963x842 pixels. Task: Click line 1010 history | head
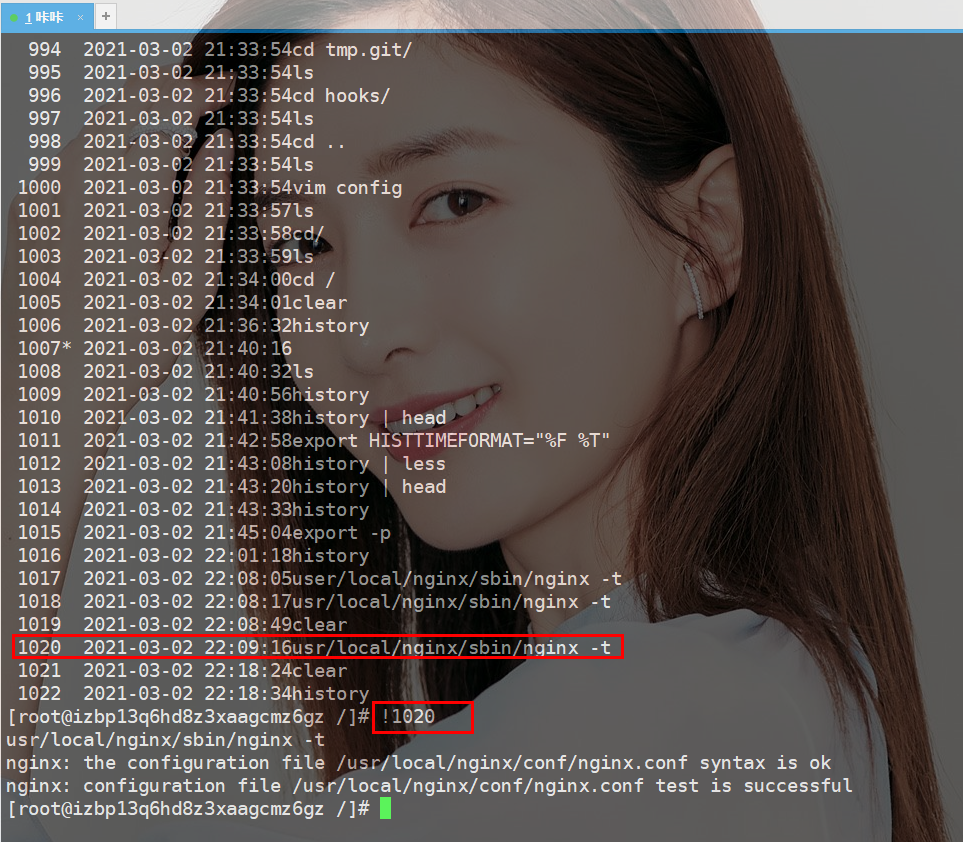coord(232,418)
